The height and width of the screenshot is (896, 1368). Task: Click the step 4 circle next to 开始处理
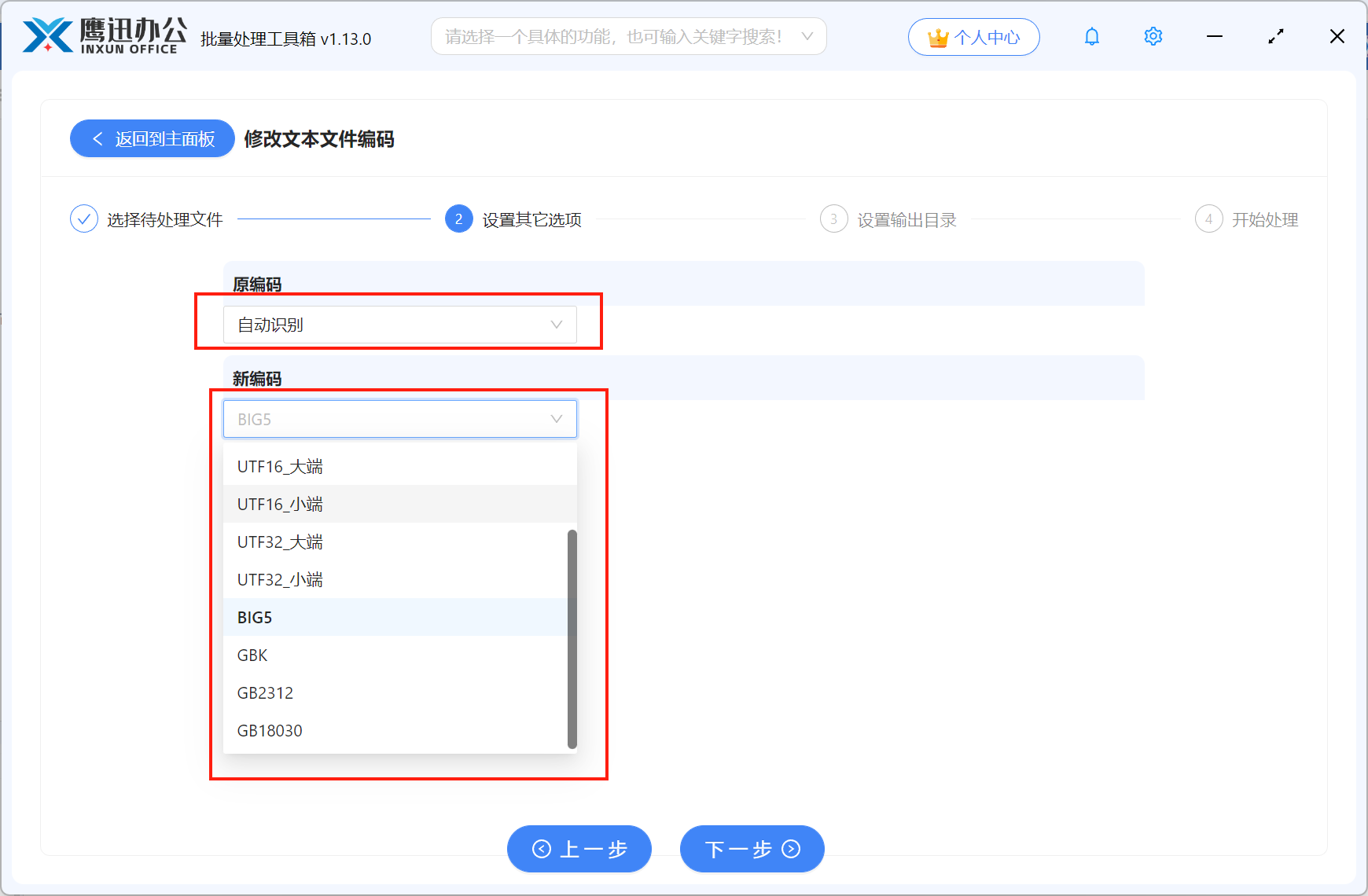[x=1208, y=218]
